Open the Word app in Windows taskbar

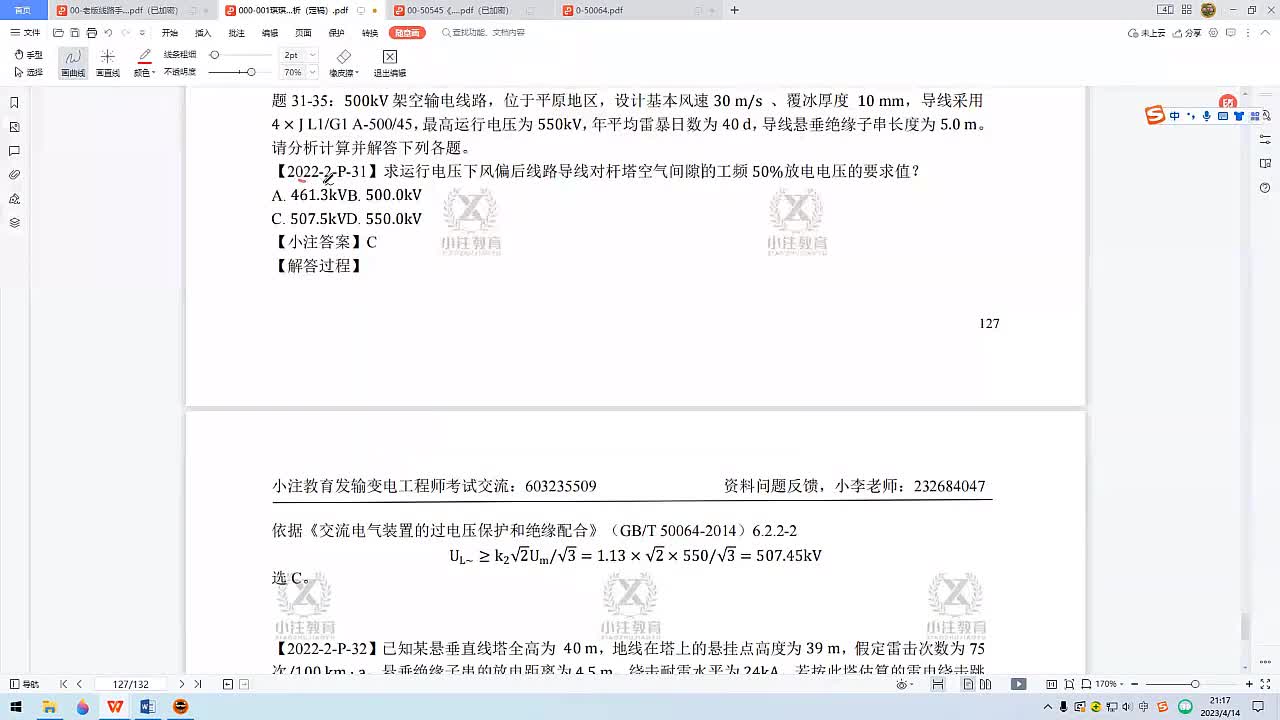(148, 707)
